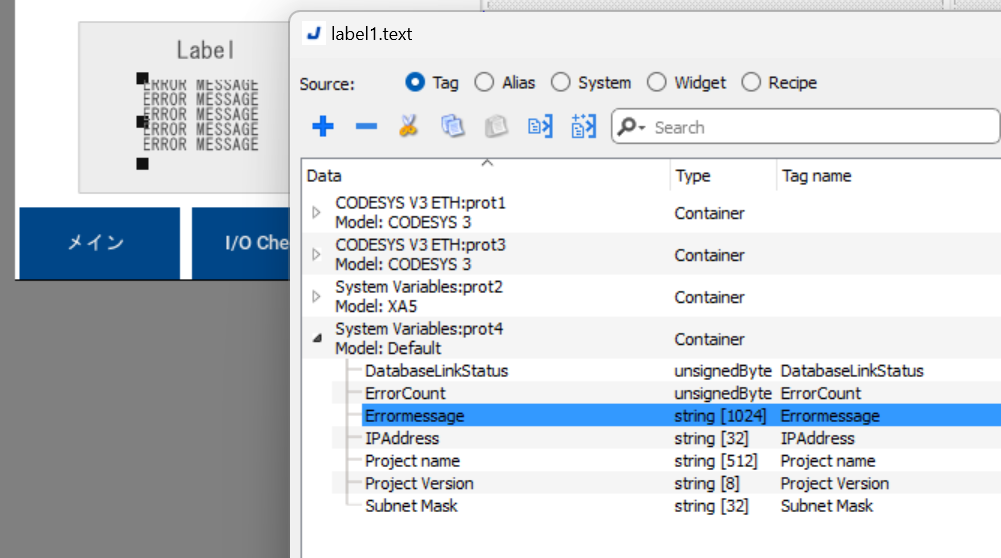Screen dimensions: 1001x558
Task: Click the string [1024] type cell
Action: (719, 416)
